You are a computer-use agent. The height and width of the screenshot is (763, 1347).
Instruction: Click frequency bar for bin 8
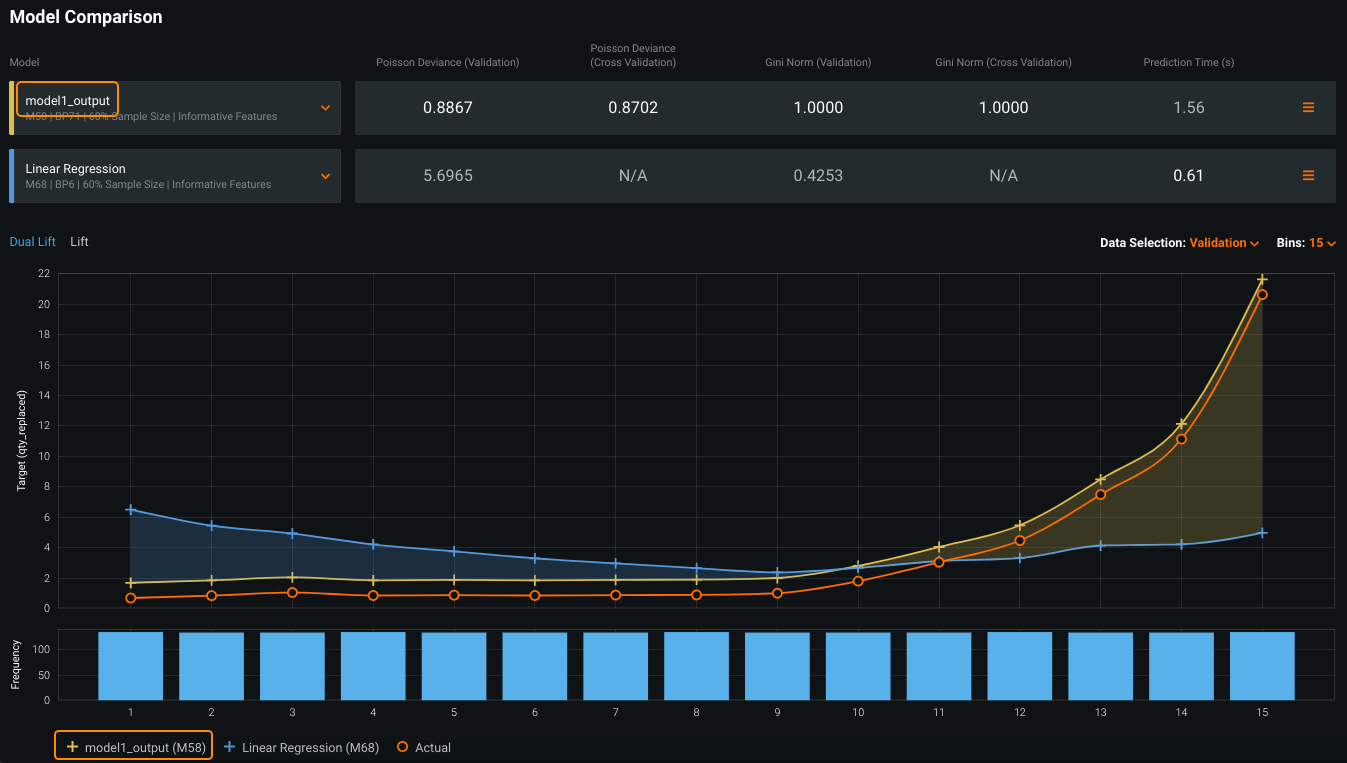point(696,666)
